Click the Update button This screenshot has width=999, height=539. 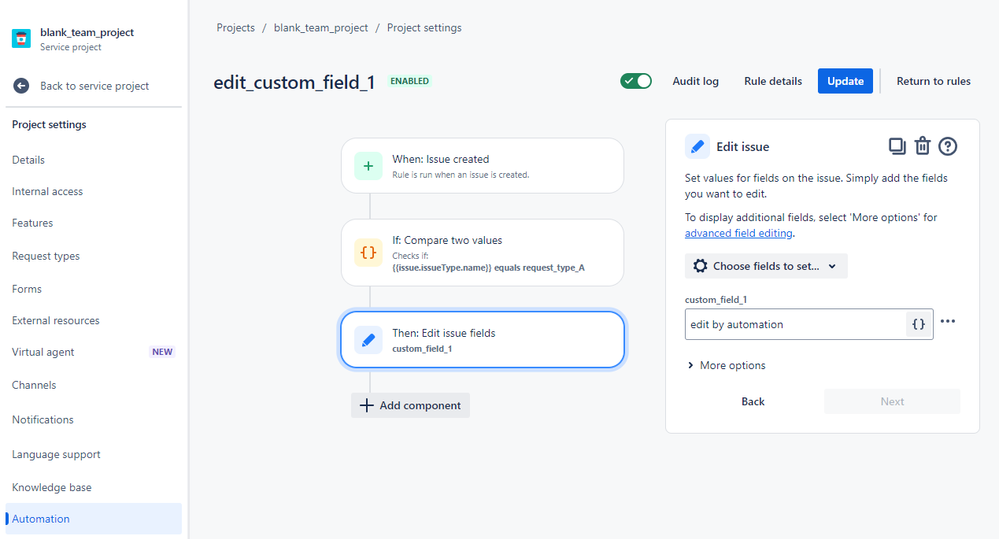(845, 81)
